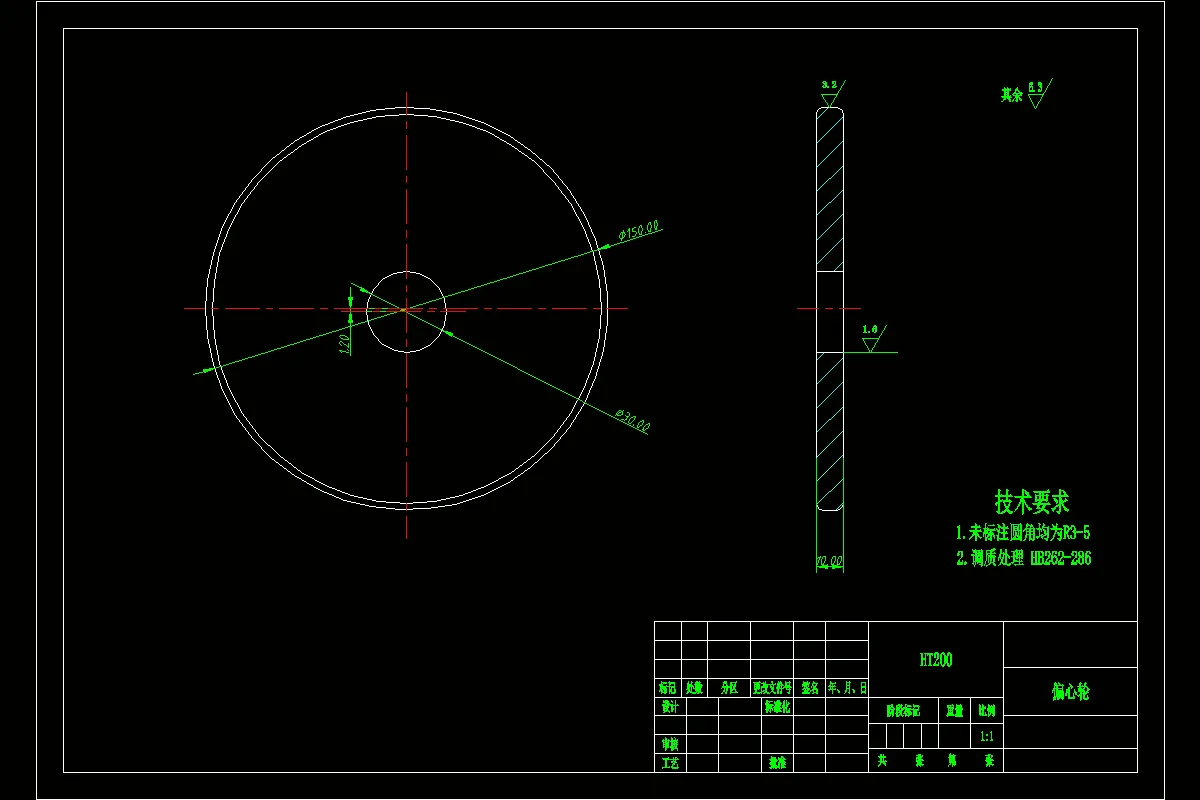This screenshot has height=800, width=1200.
Task: Click the 标准化 cell label
Action: (x=777, y=706)
